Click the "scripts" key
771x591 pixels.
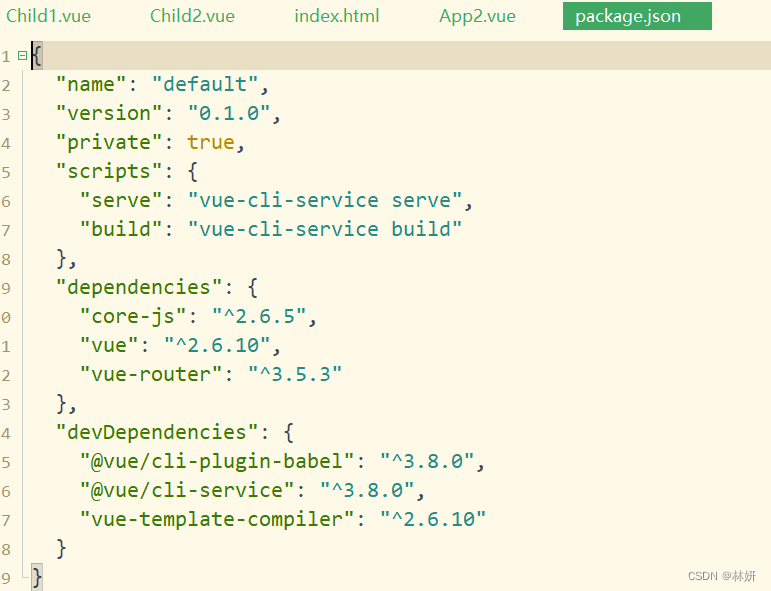110,172
